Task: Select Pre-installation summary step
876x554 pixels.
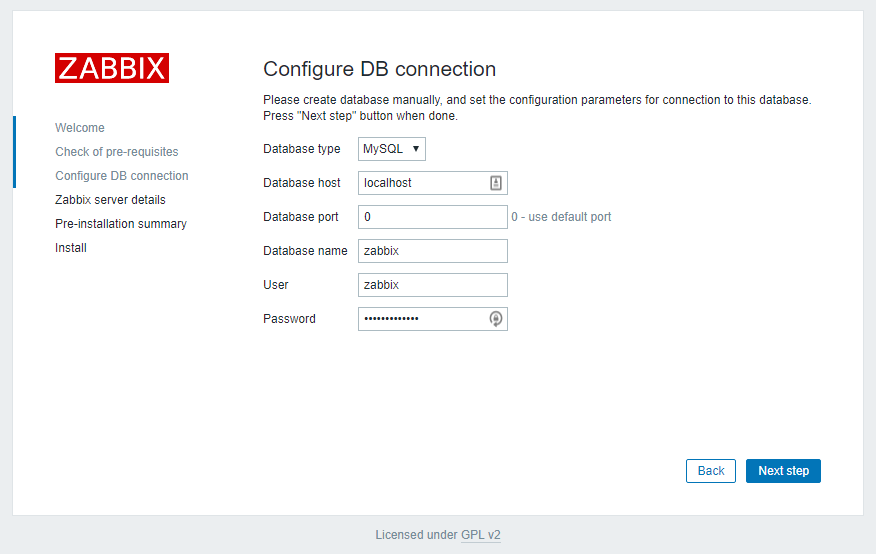Action: pyautogui.click(x=121, y=224)
